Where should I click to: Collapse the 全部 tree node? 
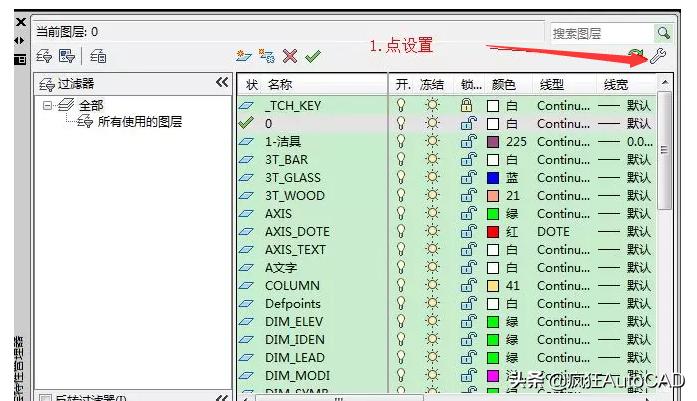(x=47, y=105)
